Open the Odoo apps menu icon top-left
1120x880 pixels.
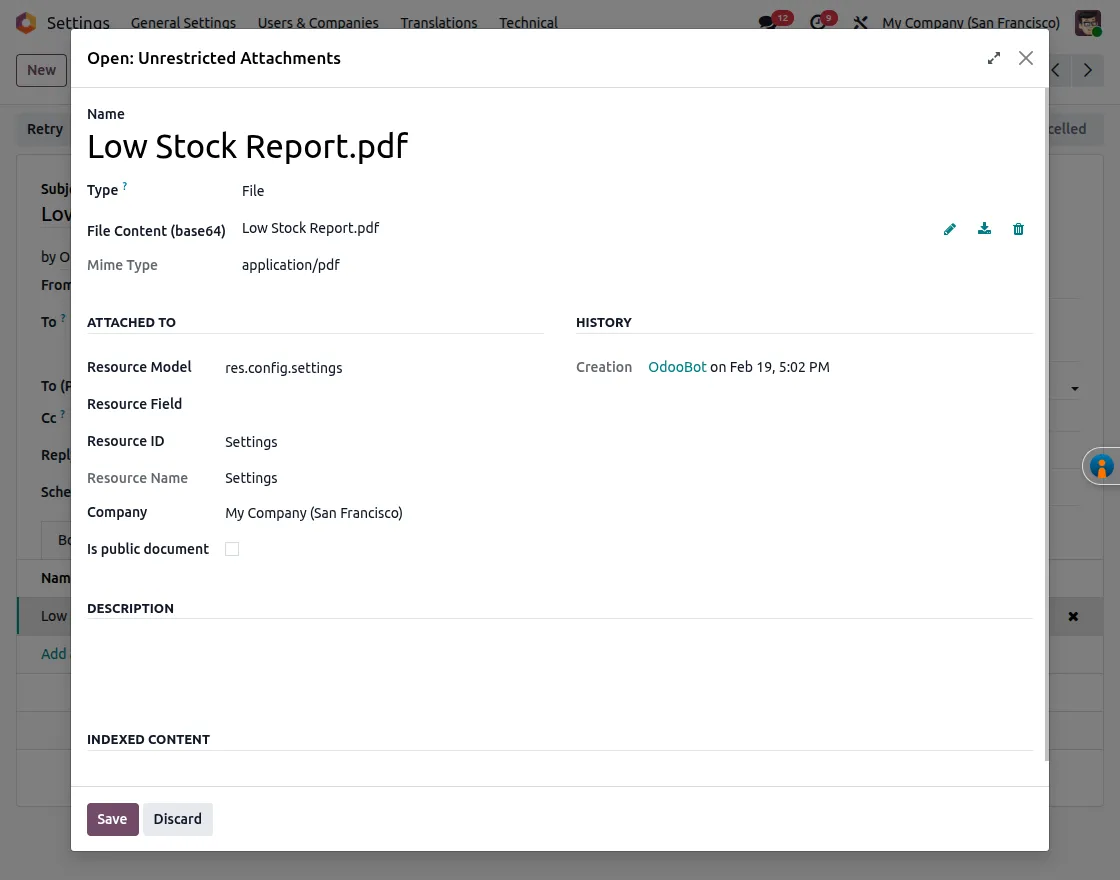(x=26, y=20)
